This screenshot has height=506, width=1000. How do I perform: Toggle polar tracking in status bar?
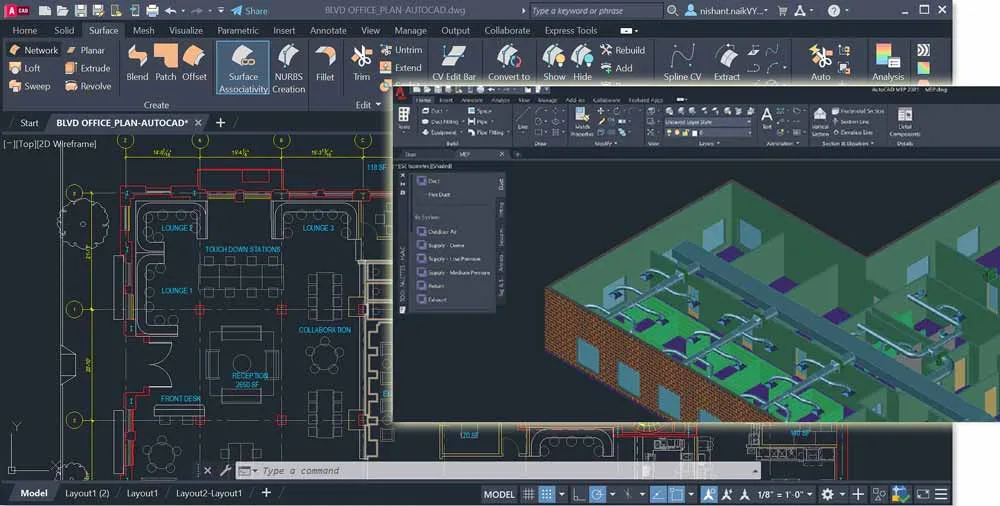(597, 494)
